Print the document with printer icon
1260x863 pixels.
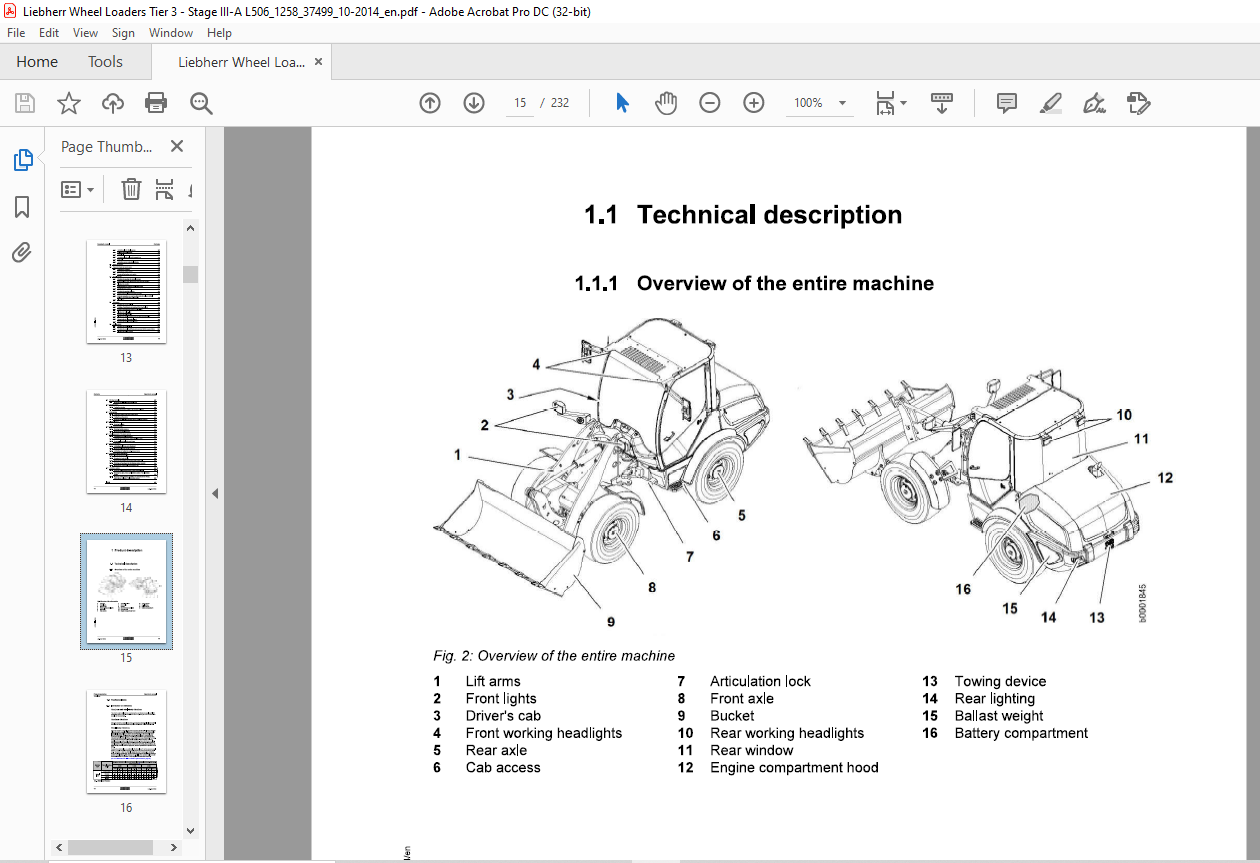156,103
